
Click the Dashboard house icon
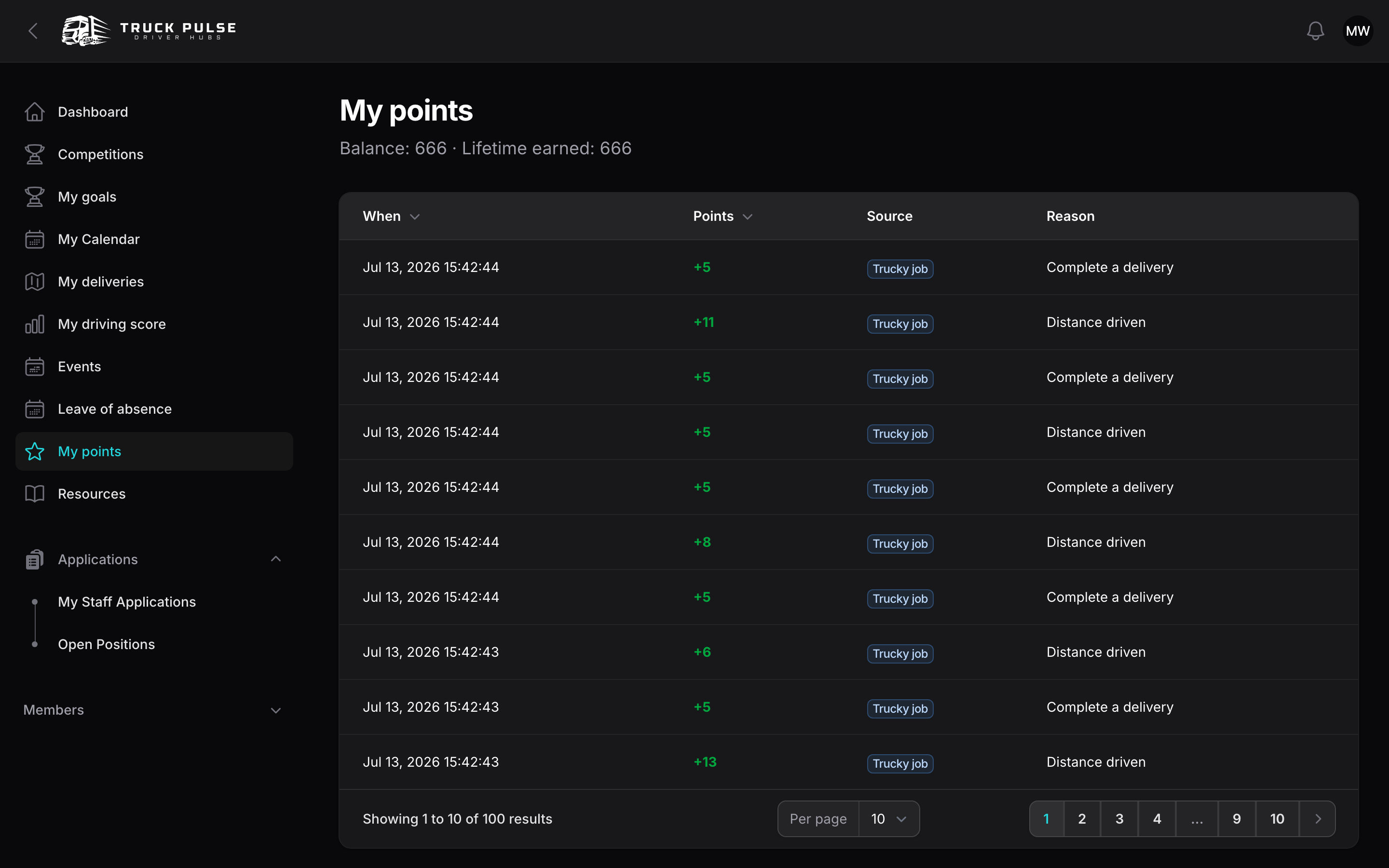point(34,112)
